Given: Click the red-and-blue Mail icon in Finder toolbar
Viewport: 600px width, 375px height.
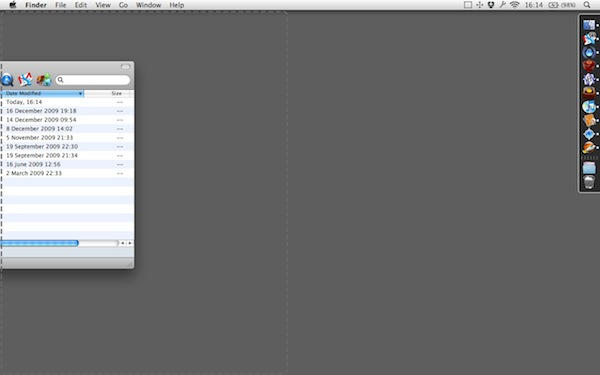Looking at the screenshot, I should pyautogui.click(x=25, y=80).
